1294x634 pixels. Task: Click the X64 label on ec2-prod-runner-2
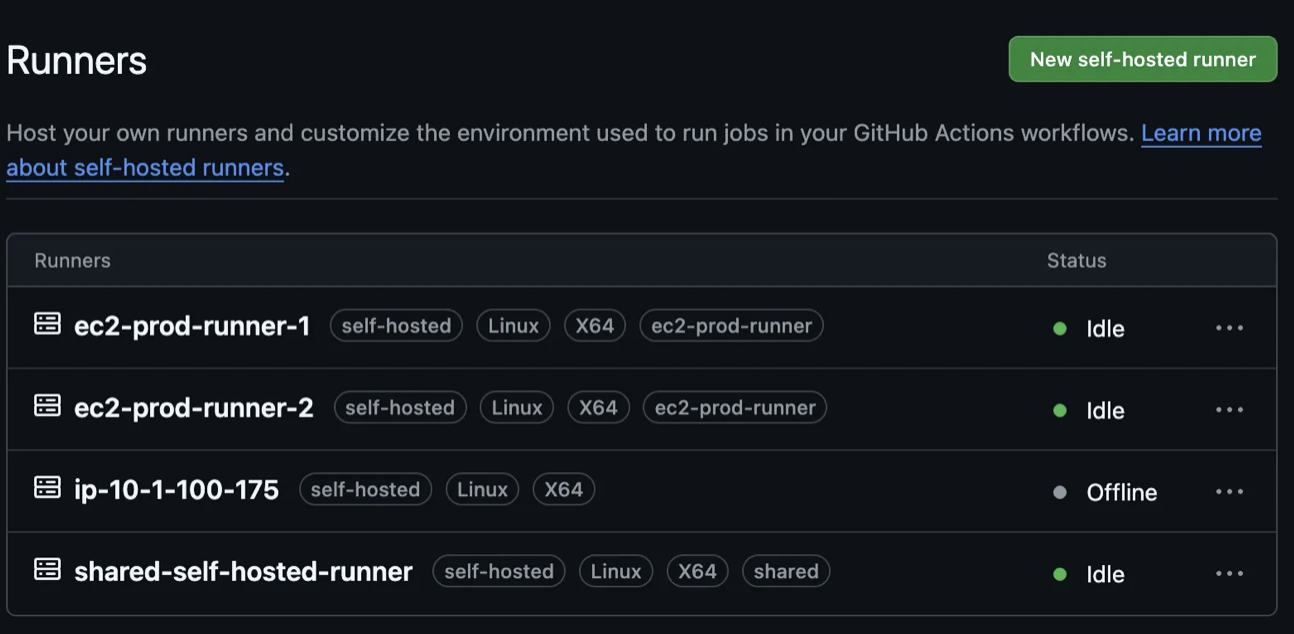[598, 407]
